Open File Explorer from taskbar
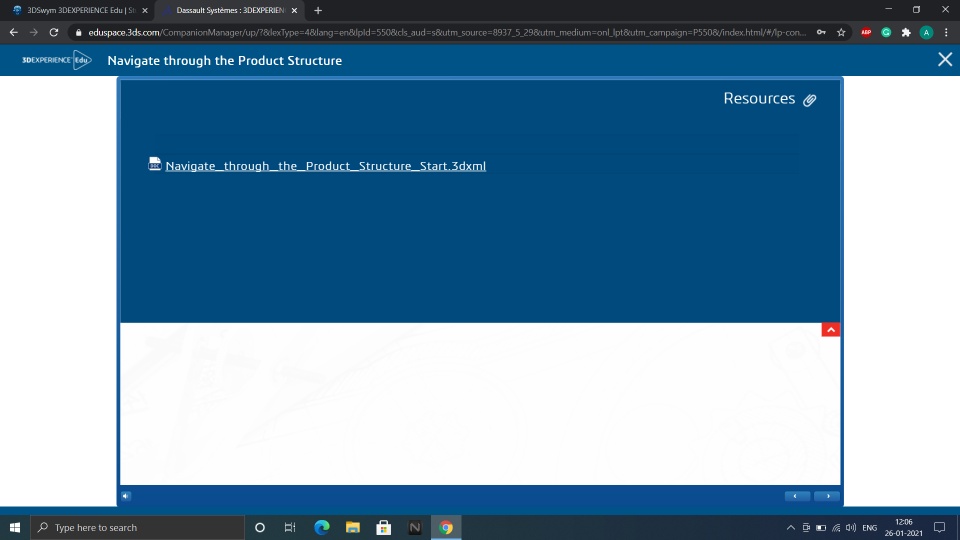 (353, 527)
